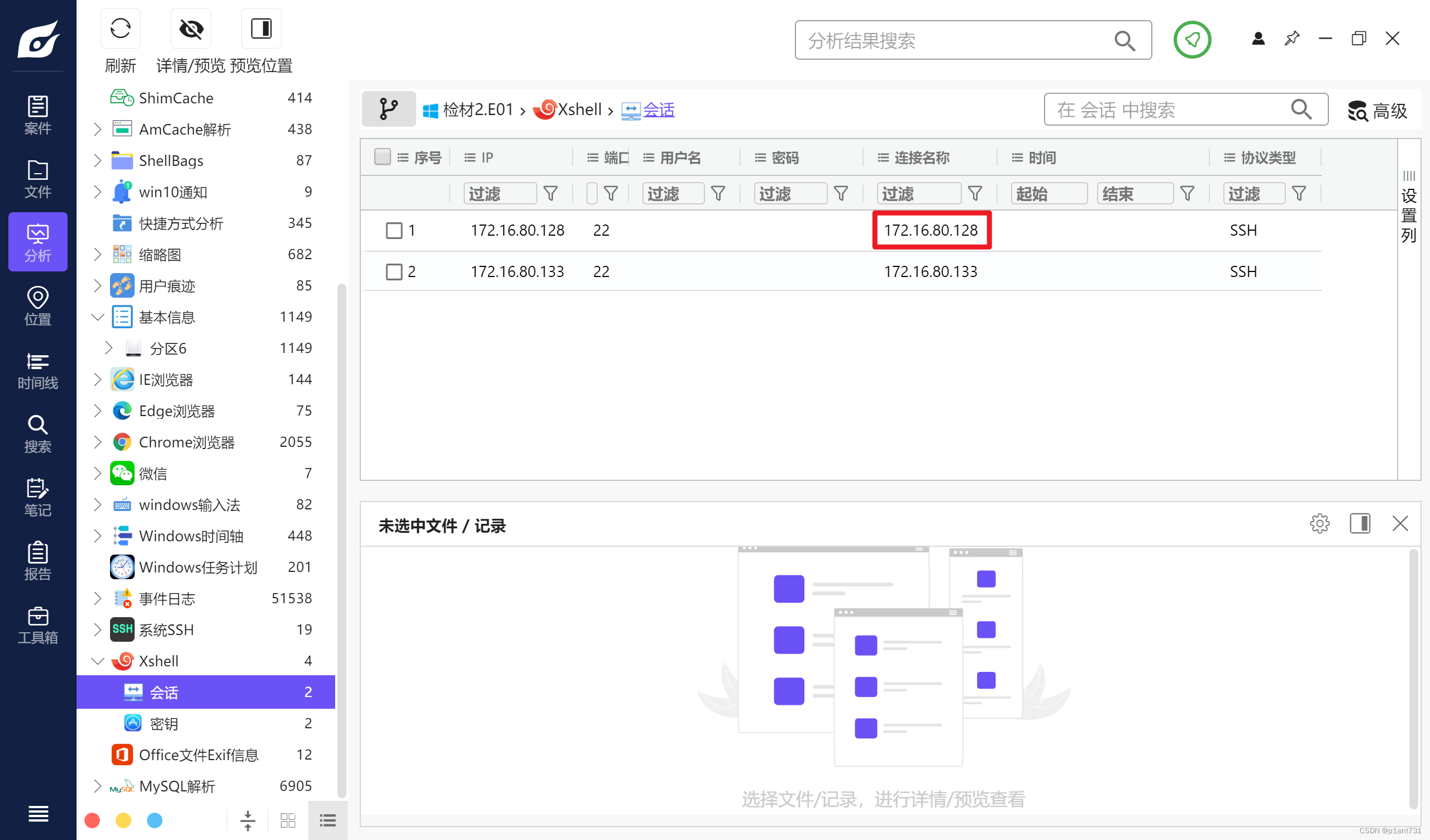Check the checkbox for row 1
This screenshot has width=1430, height=840.
coord(394,231)
